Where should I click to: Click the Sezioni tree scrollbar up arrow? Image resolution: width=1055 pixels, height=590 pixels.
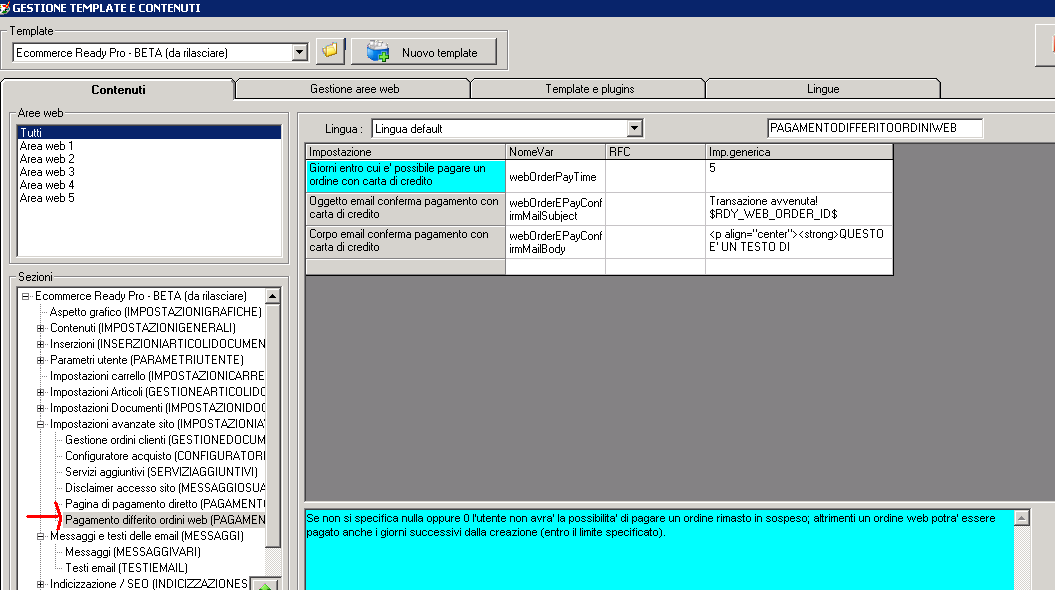click(272, 296)
